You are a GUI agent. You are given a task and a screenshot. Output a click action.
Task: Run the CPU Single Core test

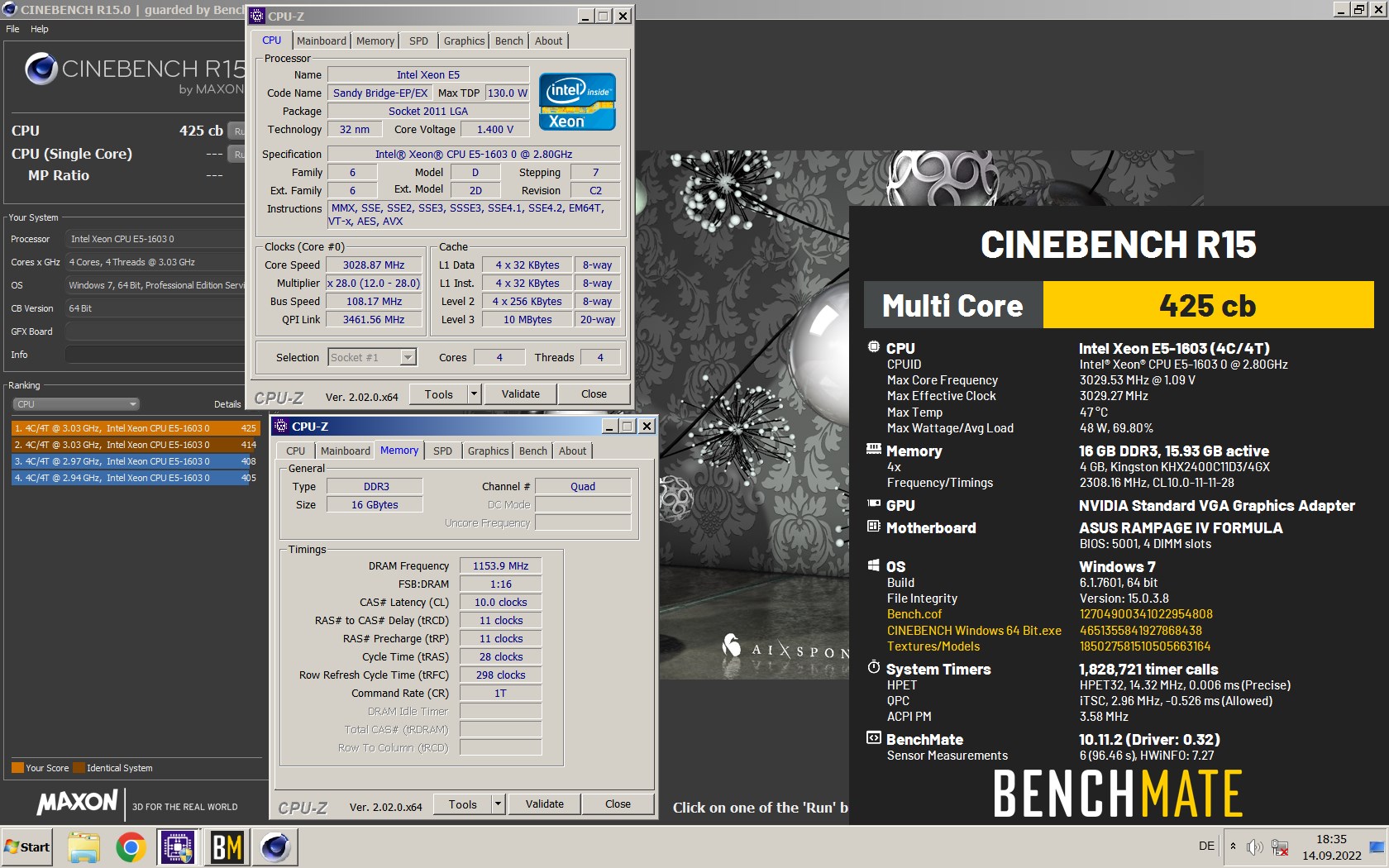tap(237, 154)
